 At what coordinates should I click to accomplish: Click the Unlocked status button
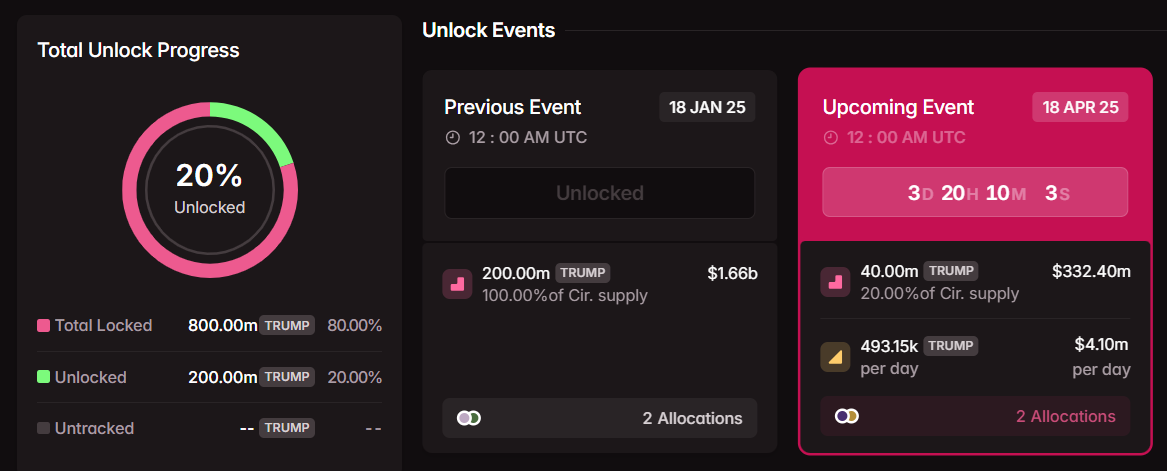[599, 193]
